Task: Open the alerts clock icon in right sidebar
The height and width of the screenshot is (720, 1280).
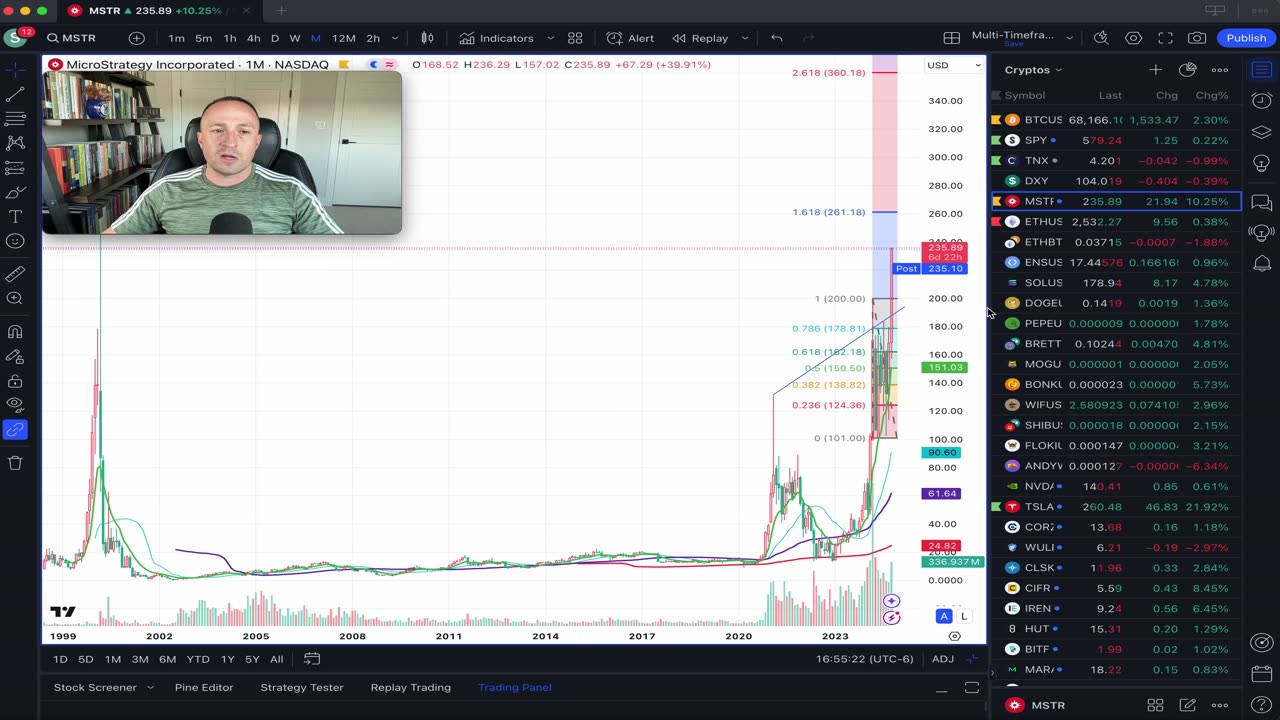Action: point(1262,100)
